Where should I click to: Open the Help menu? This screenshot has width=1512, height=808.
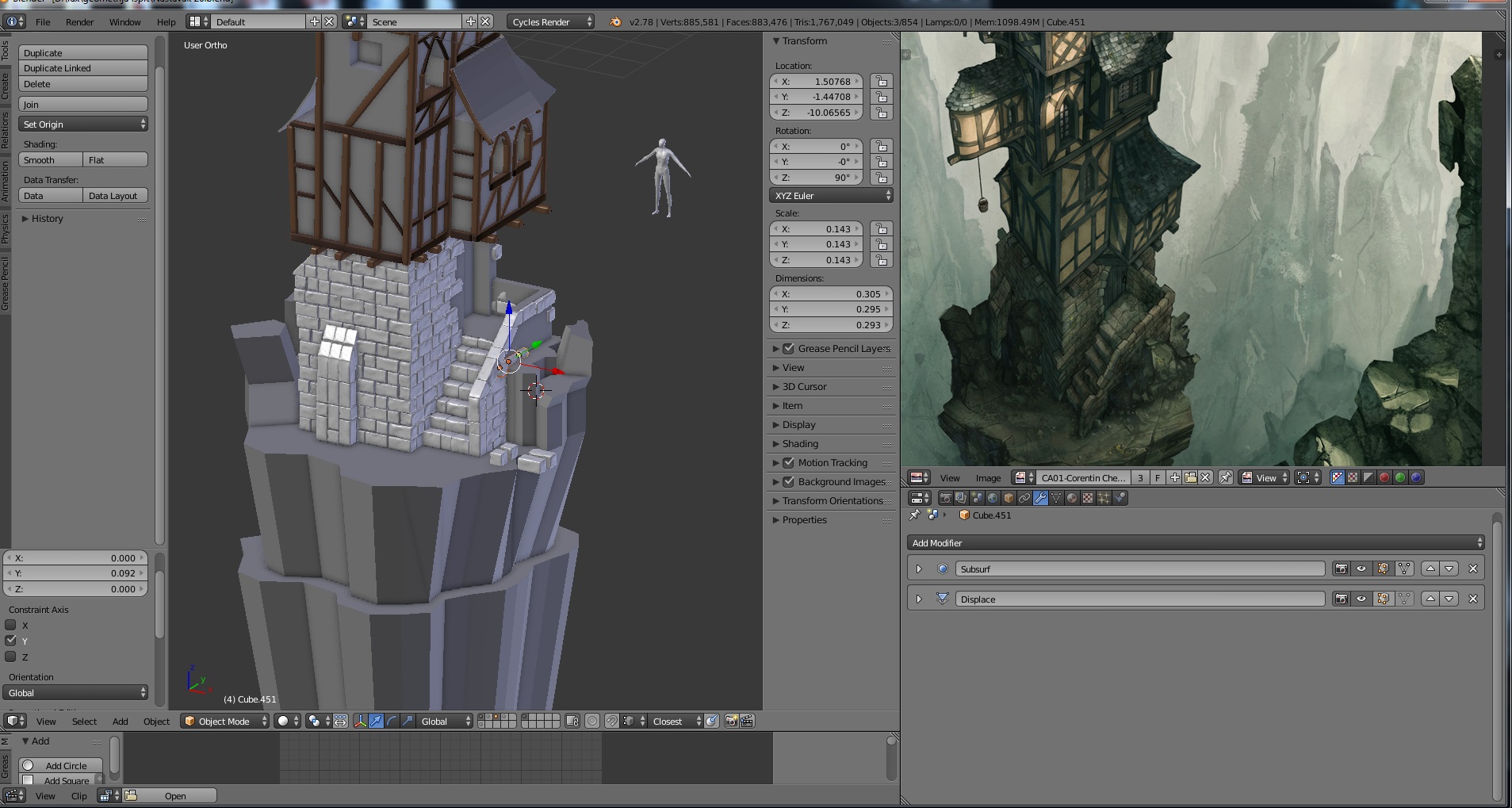click(x=166, y=22)
